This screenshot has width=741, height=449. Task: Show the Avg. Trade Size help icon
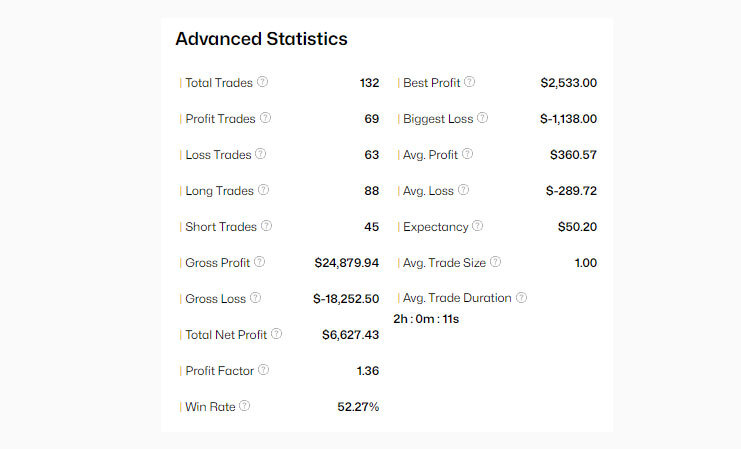(496, 262)
